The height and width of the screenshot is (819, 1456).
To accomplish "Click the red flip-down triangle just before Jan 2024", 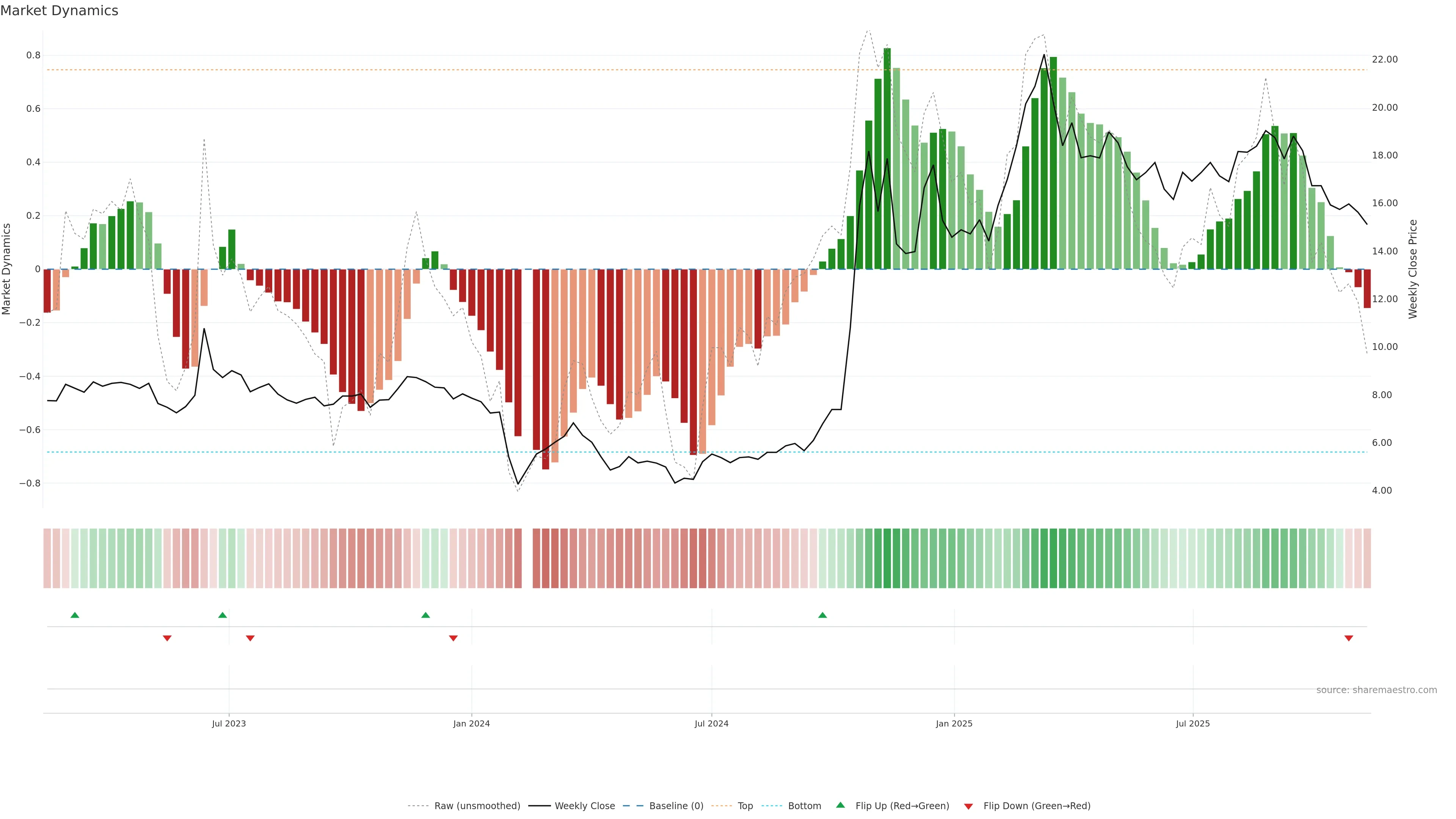I will coord(453,638).
